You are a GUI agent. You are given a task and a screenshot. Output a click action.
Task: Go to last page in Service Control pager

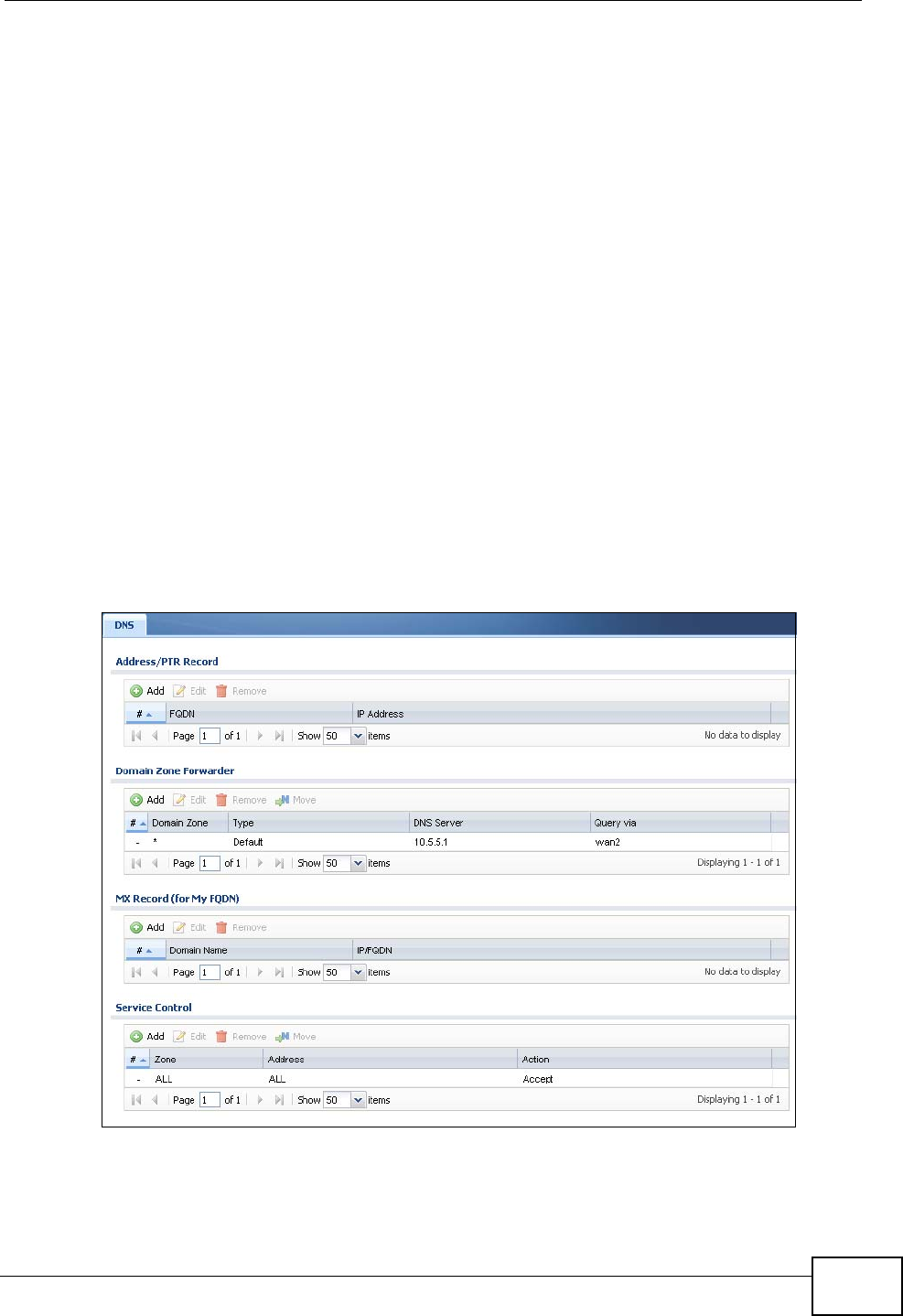(279, 1099)
